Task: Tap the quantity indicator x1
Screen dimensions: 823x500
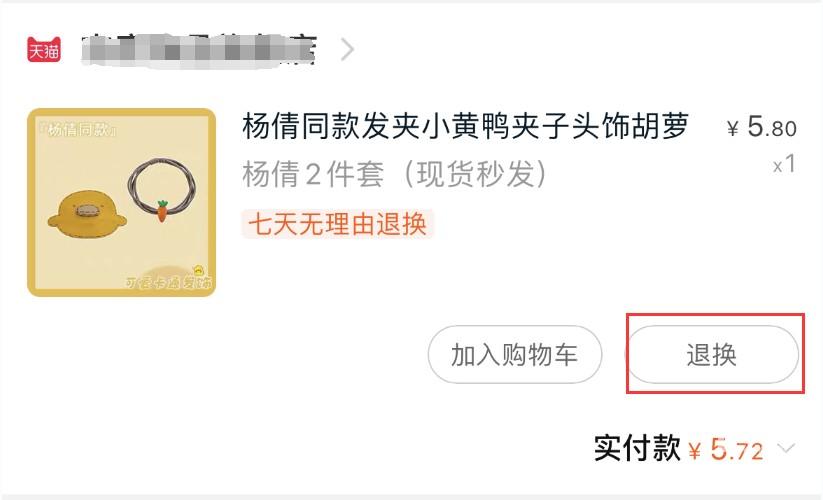Action: tap(784, 165)
